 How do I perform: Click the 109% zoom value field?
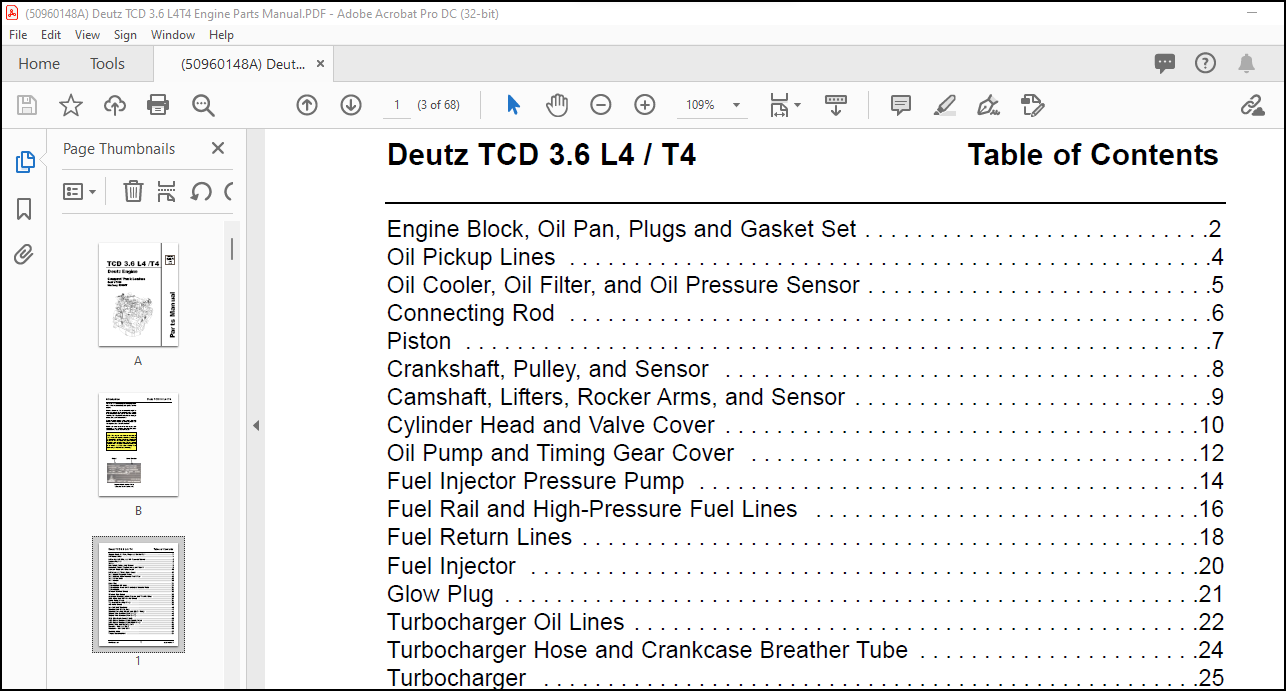click(700, 105)
